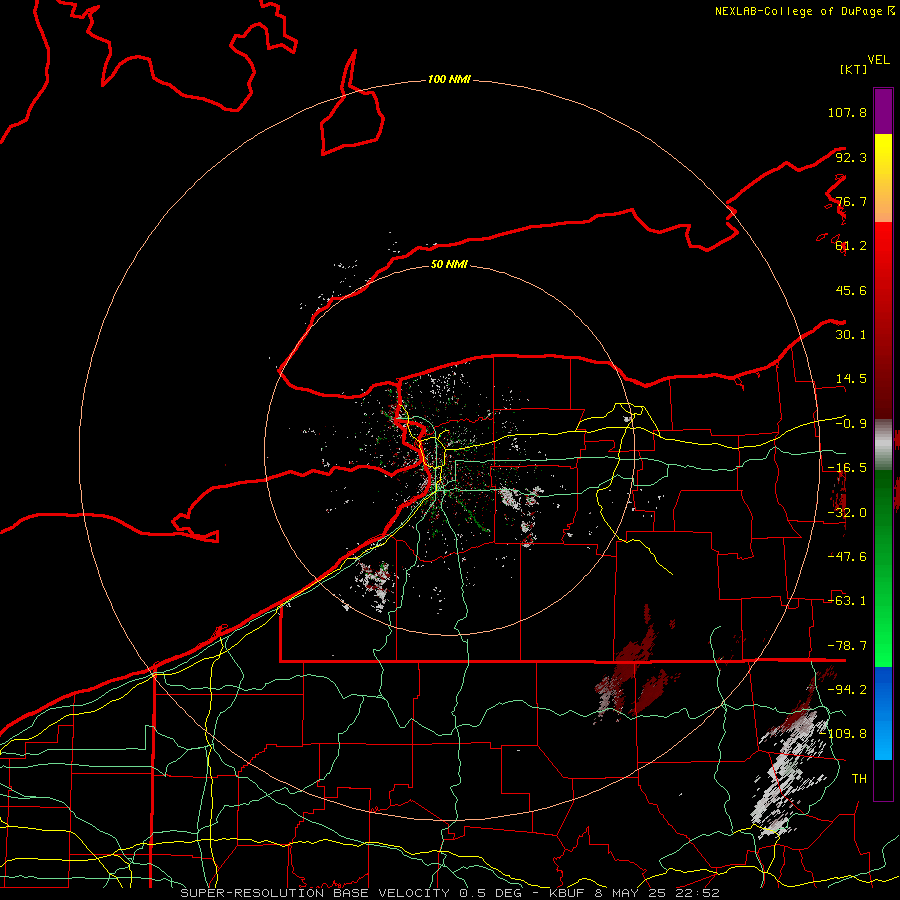Image resolution: width=900 pixels, height=900 pixels.
Task: Click the green segment of the velocity color bar
Action: point(883,568)
